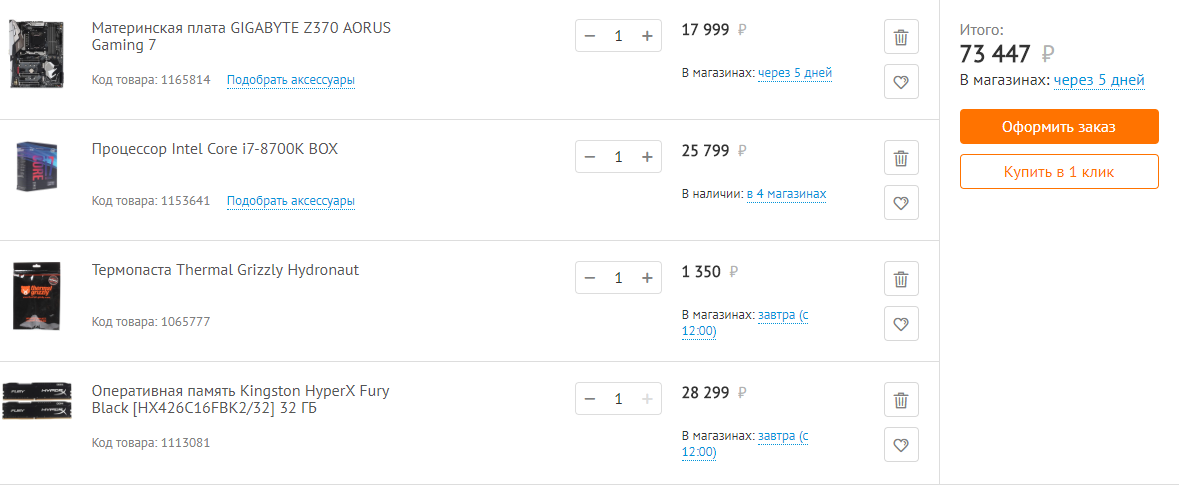Image resolution: width=1179 pixels, height=485 pixels.
Task: Increase quantity of Thermal Grizzly paste
Action: click(x=647, y=278)
